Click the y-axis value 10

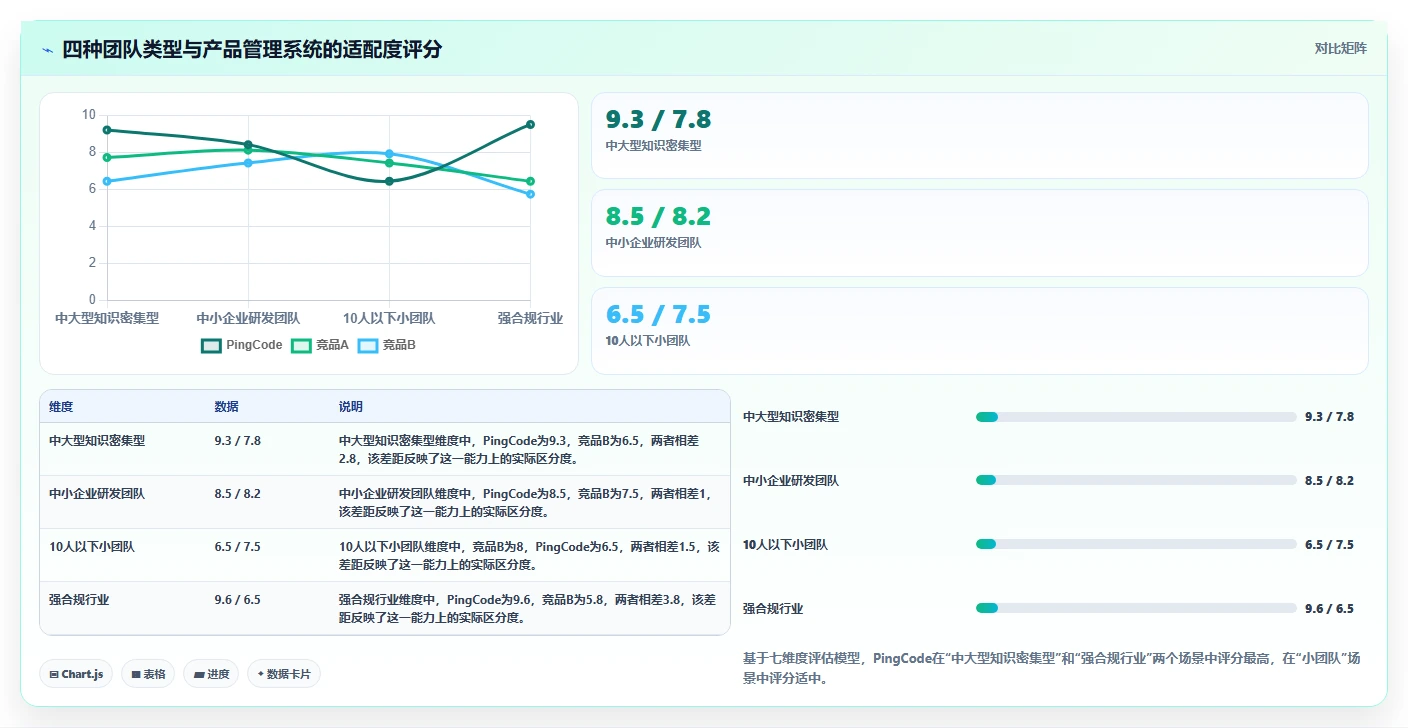pyautogui.click(x=89, y=115)
